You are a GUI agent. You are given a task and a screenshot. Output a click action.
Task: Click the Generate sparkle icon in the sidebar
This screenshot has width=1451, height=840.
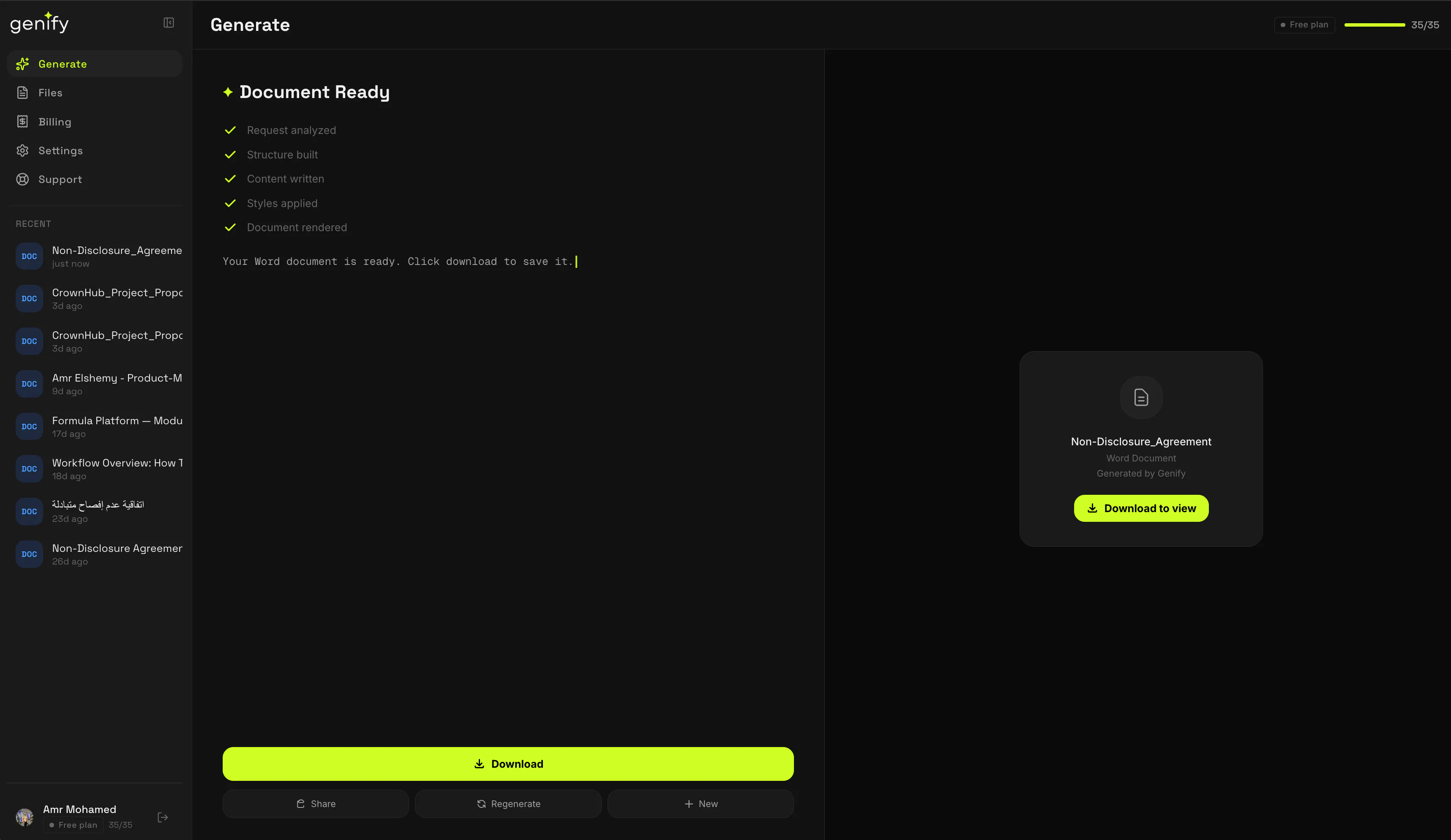22,64
